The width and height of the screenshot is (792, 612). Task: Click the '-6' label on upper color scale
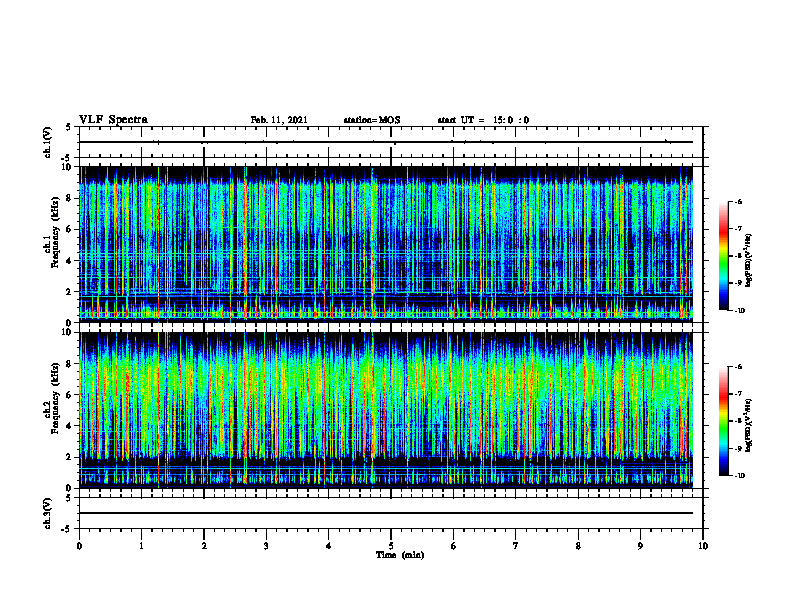(x=738, y=201)
